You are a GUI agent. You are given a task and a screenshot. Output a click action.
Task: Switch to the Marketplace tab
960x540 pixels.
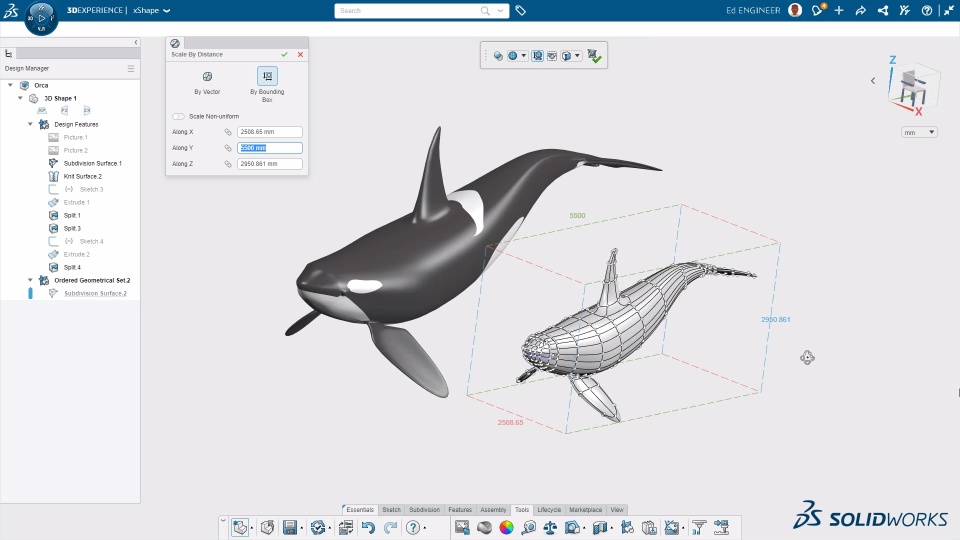[585, 509]
